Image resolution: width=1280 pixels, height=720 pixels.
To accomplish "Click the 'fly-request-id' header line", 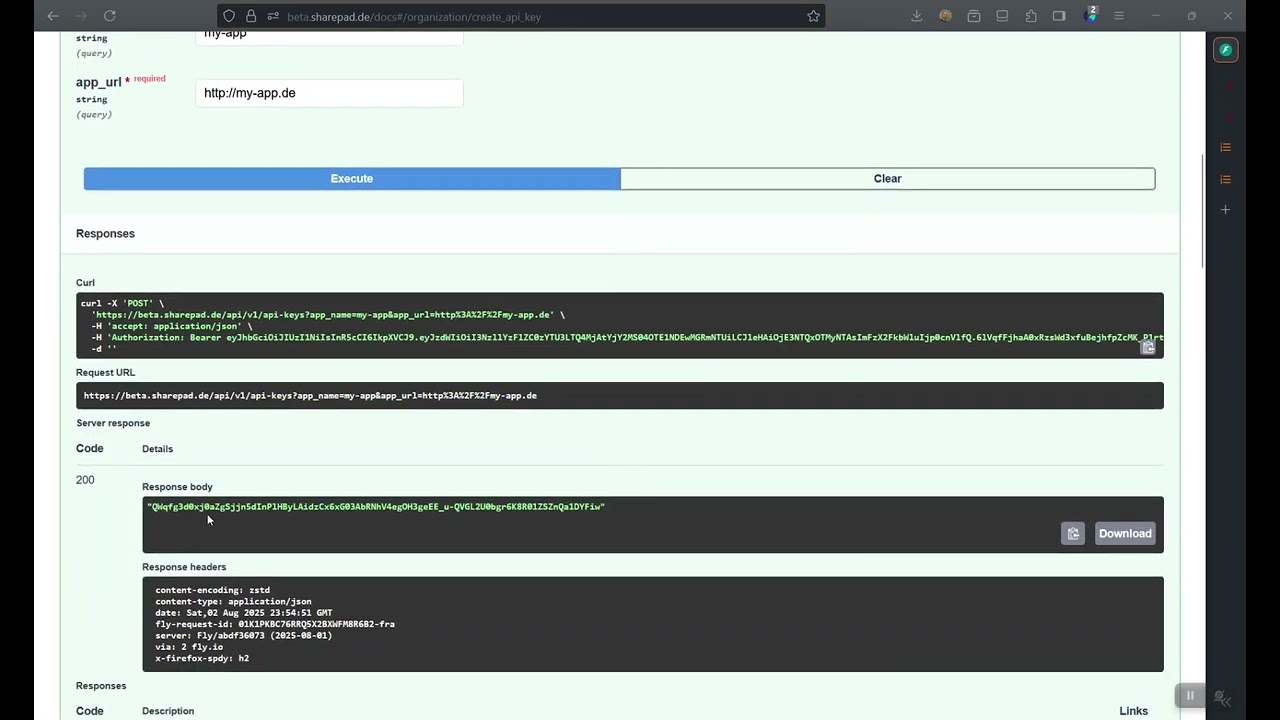I will click(275, 624).
